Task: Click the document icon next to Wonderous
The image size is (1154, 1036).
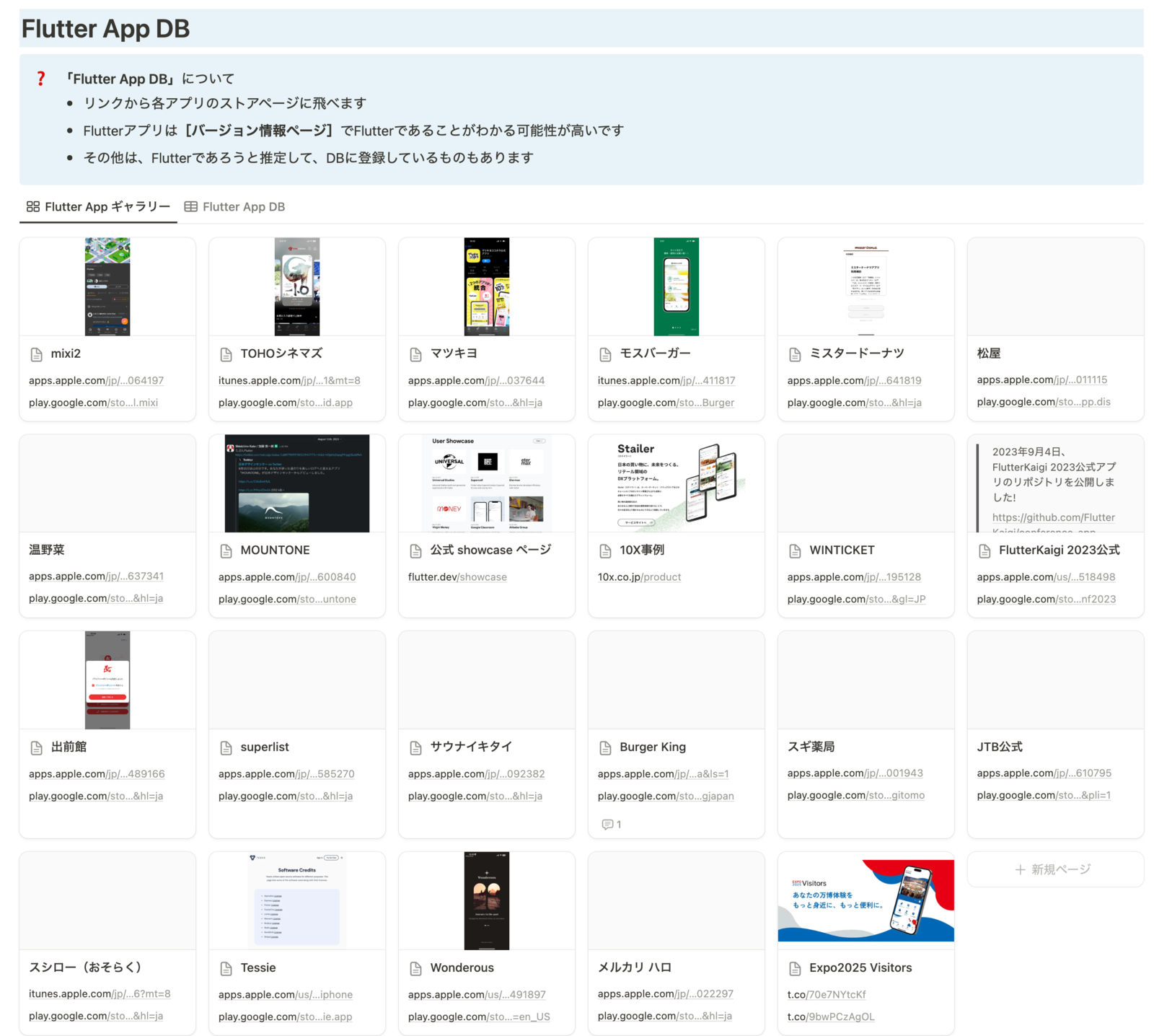Action: tap(415, 968)
